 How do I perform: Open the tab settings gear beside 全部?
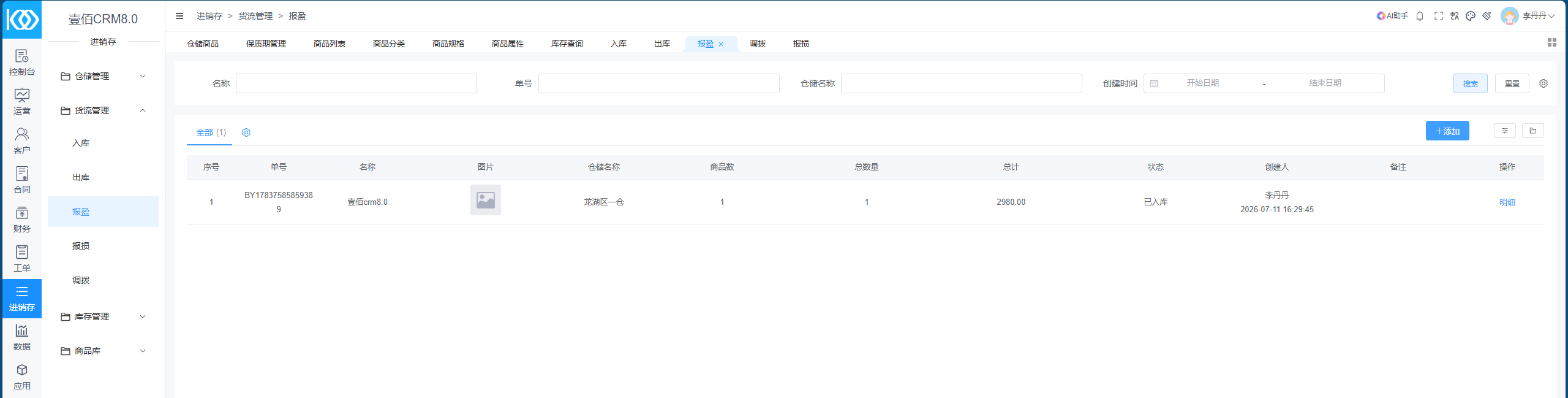click(x=246, y=132)
